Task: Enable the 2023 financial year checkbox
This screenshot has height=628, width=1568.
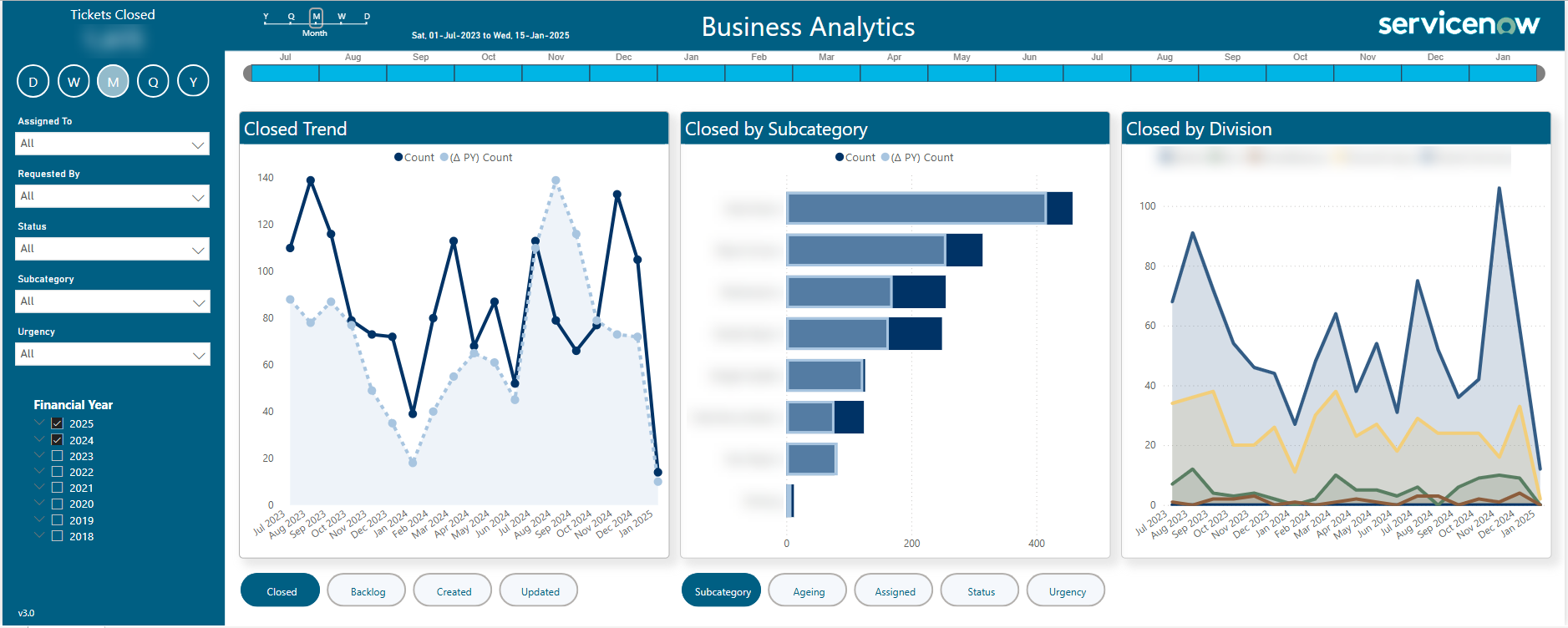Action: coord(58,456)
